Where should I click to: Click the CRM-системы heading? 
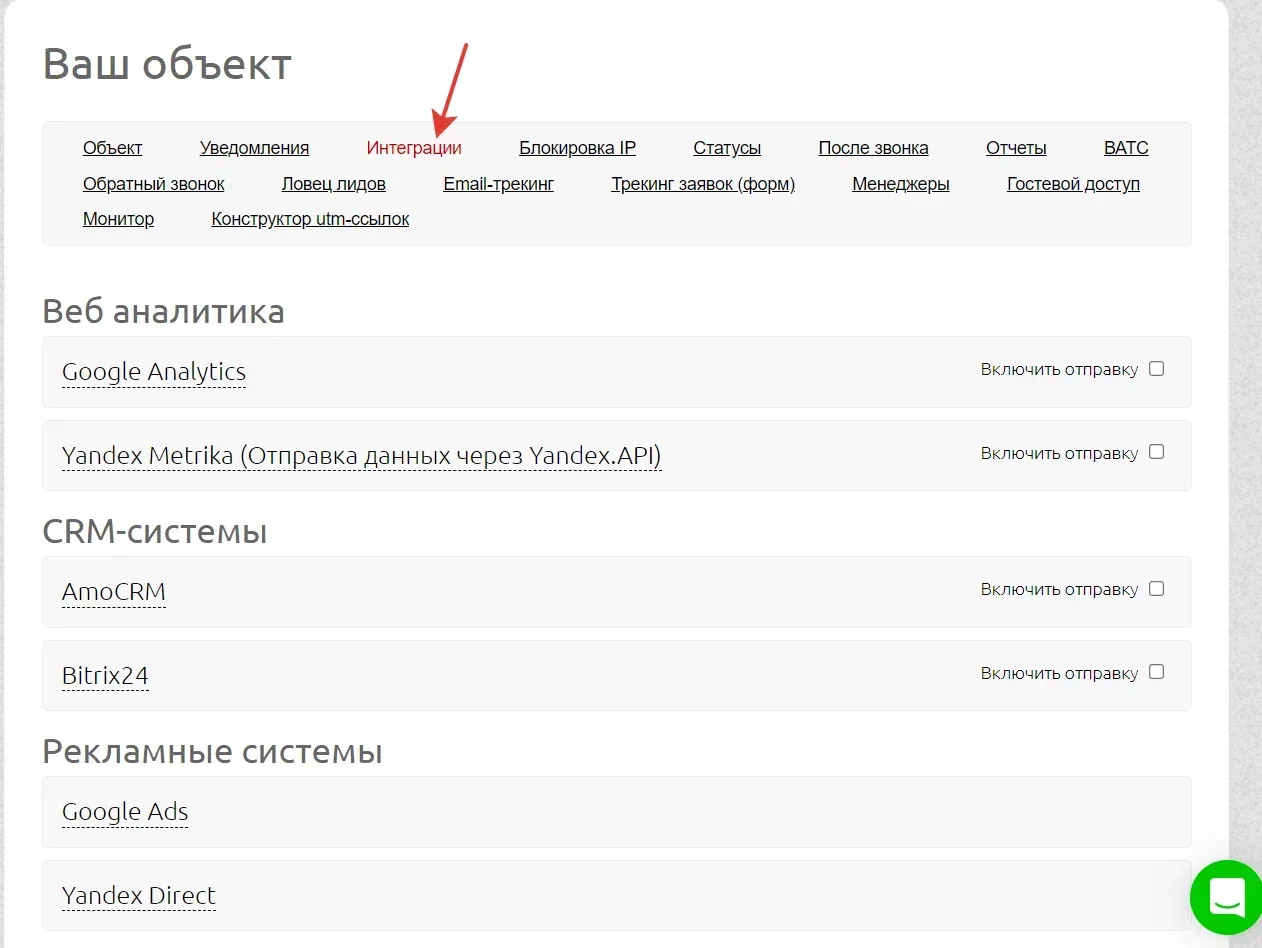[155, 531]
